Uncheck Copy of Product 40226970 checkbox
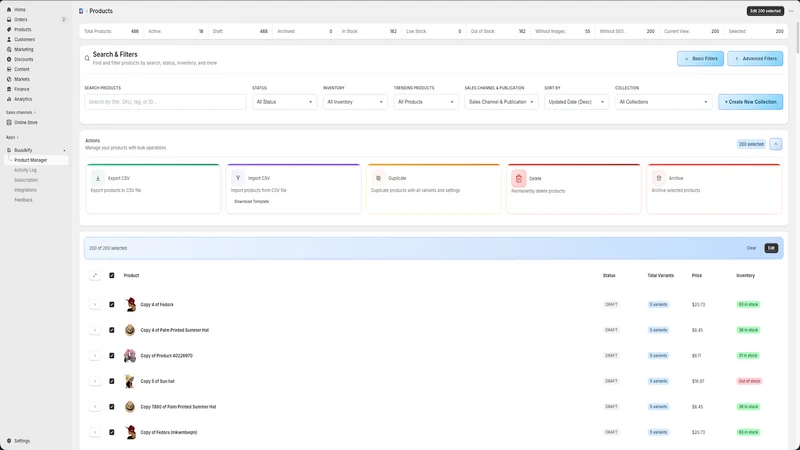 (x=112, y=356)
